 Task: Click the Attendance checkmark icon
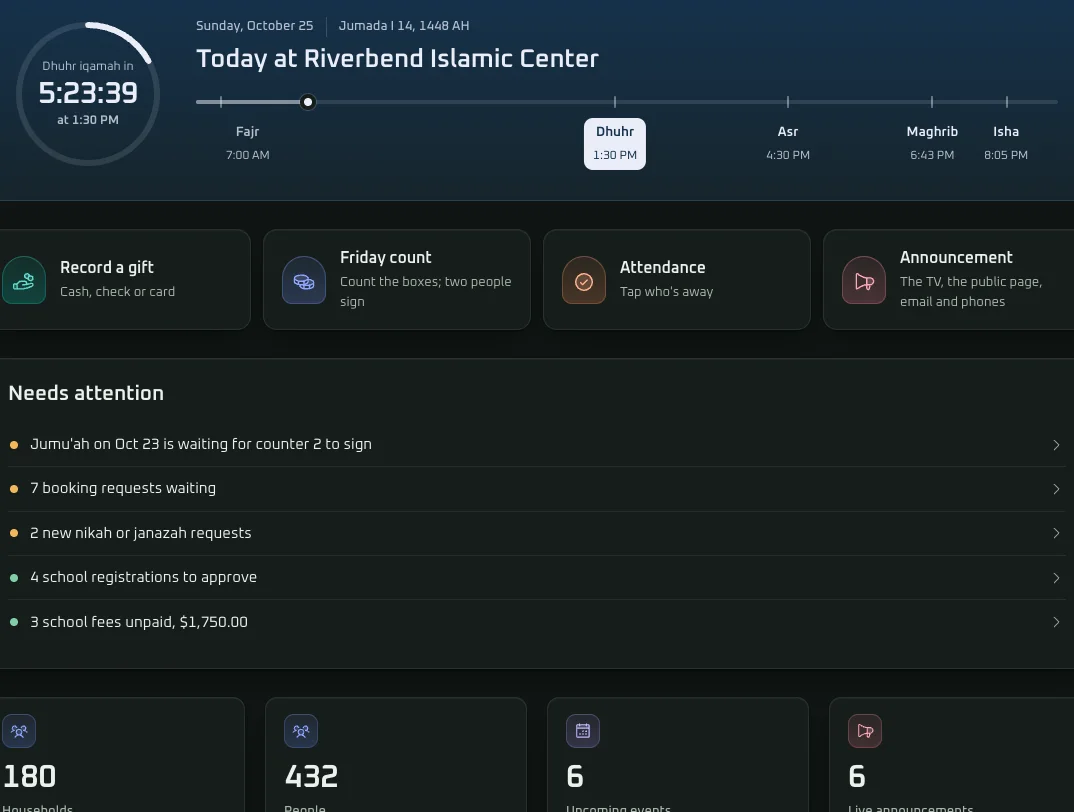click(x=584, y=280)
